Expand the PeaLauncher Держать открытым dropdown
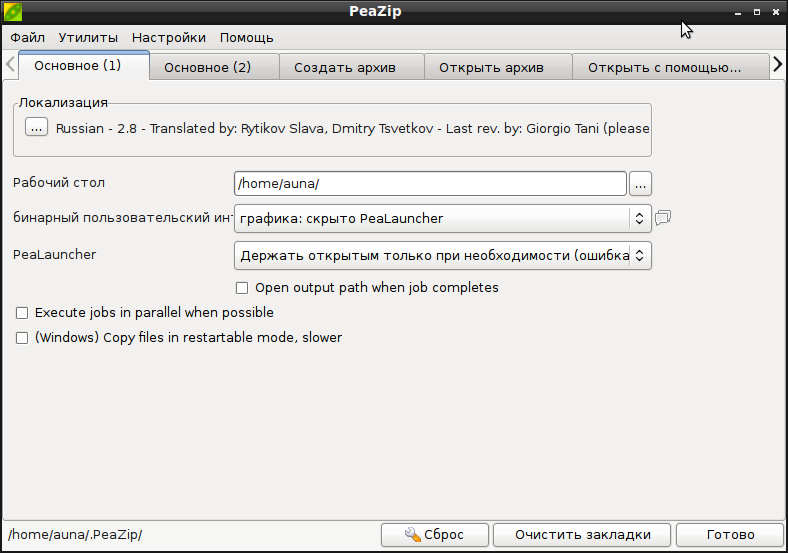 coord(443,255)
